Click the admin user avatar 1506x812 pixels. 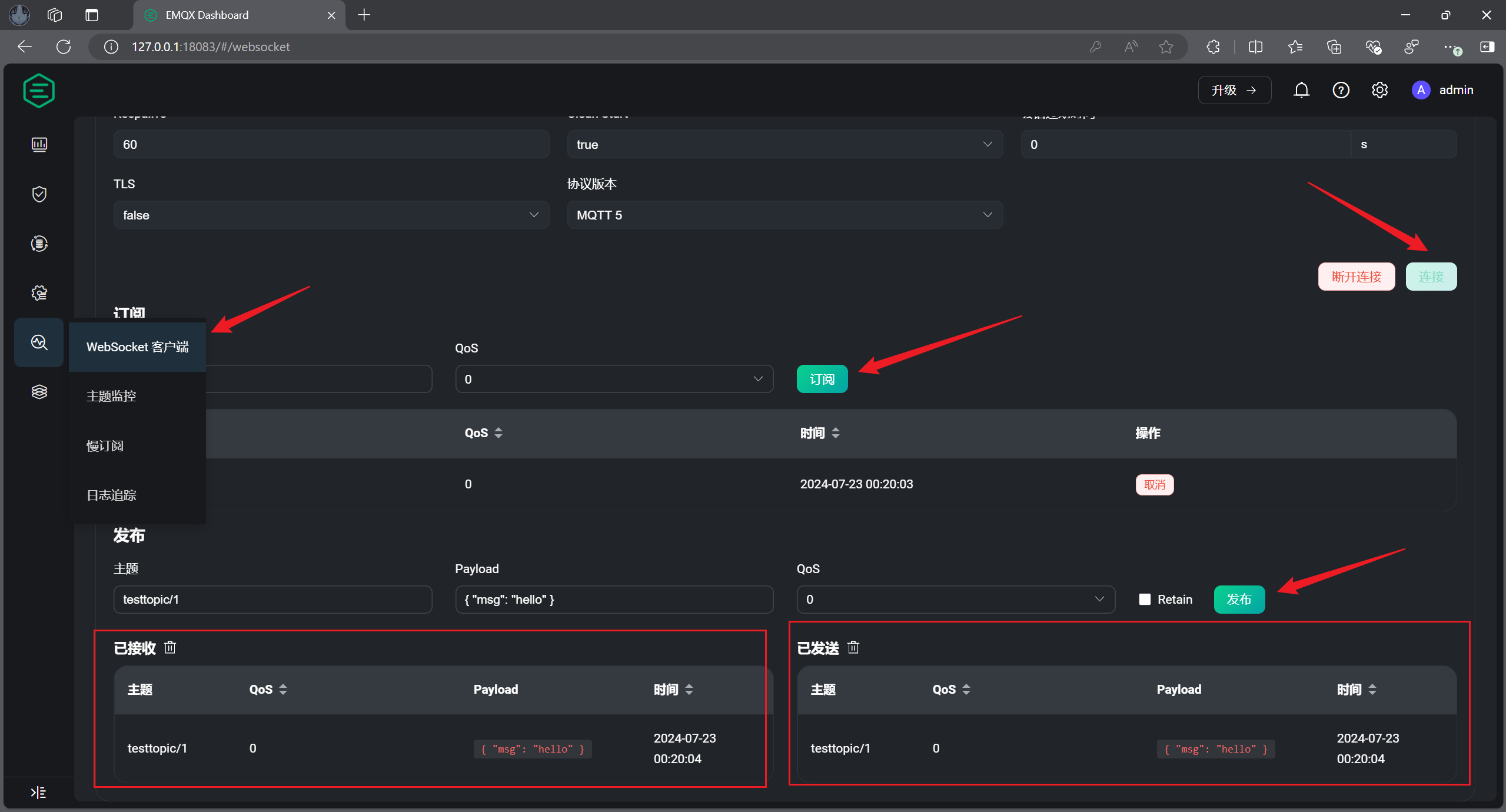(x=1421, y=90)
